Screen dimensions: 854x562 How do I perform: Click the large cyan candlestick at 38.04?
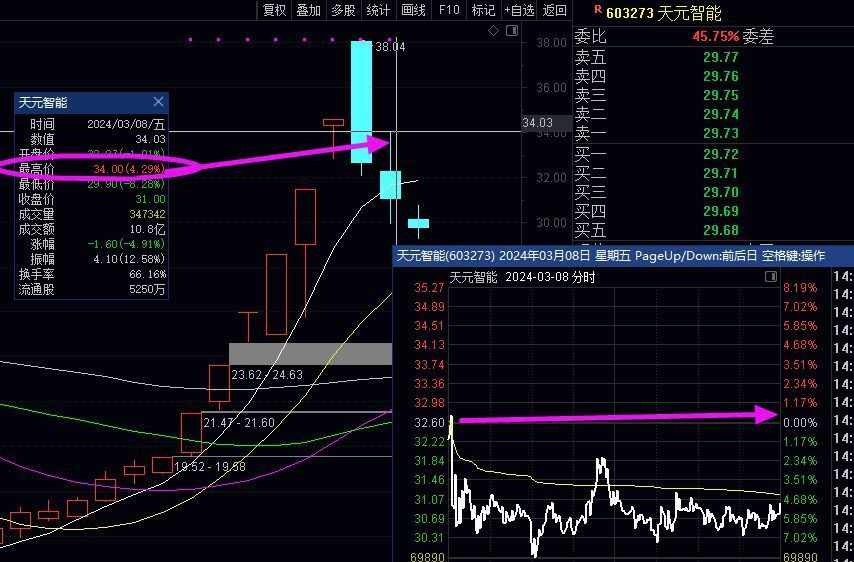click(x=361, y=102)
